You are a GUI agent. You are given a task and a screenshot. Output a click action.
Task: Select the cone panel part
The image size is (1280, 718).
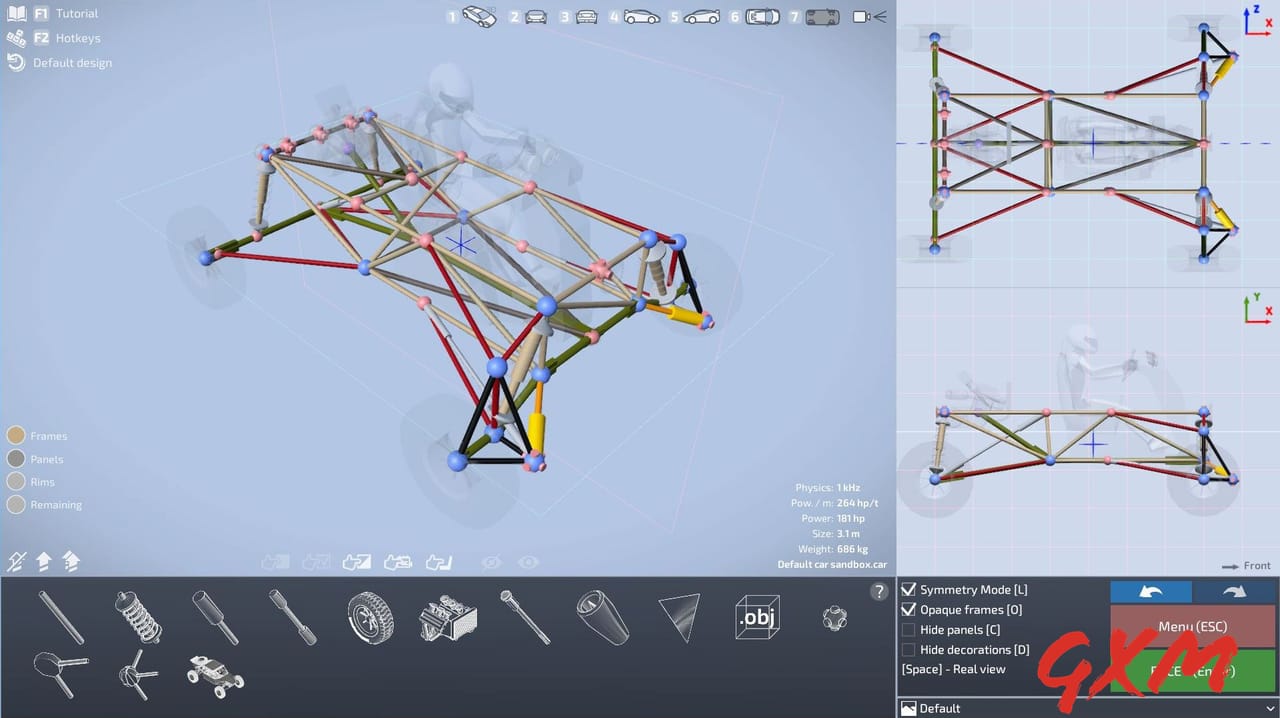(603, 617)
